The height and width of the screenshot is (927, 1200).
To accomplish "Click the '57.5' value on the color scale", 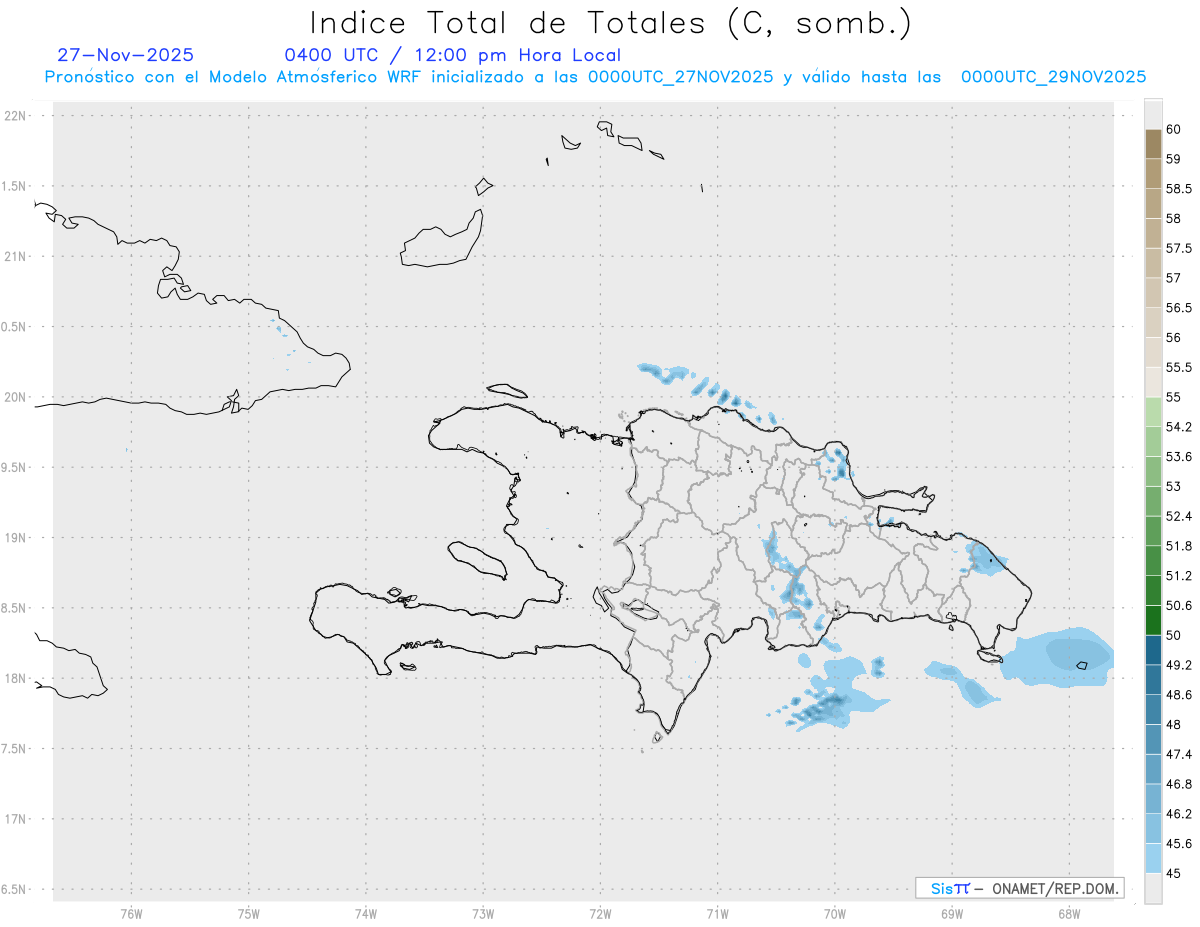I will [1178, 248].
